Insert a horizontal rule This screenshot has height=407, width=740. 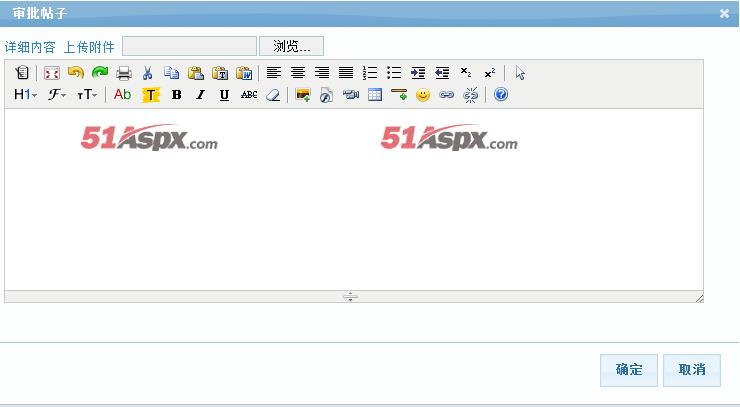pyautogui.click(x=399, y=94)
